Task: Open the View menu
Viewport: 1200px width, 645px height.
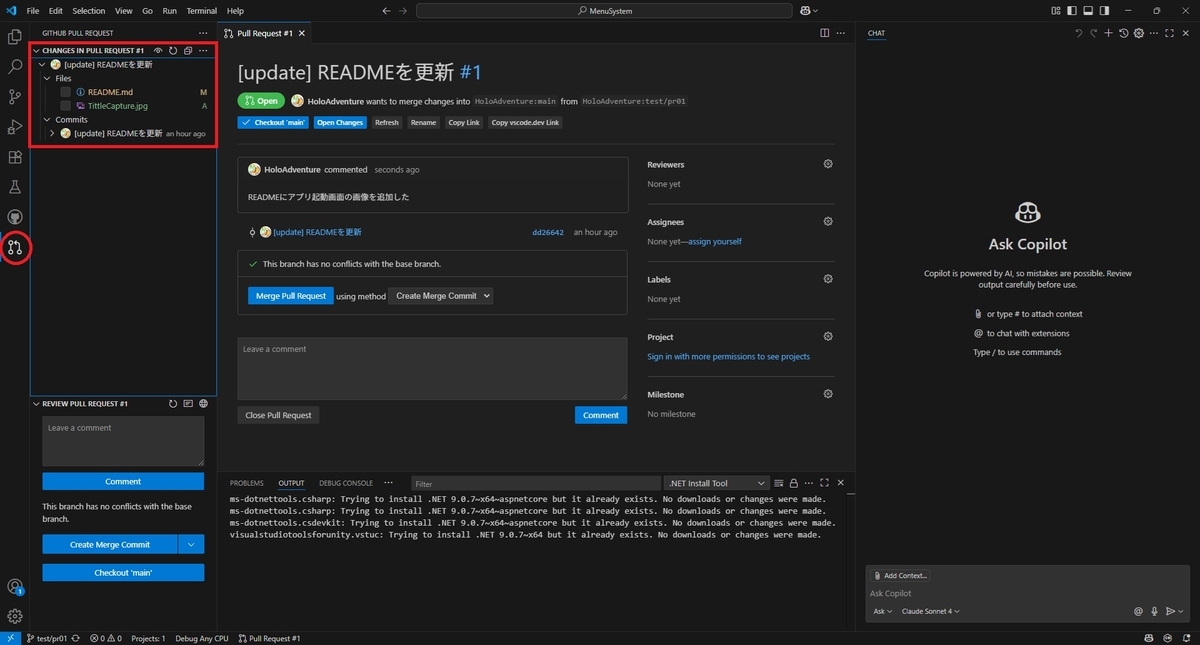Action: click(123, 11)
